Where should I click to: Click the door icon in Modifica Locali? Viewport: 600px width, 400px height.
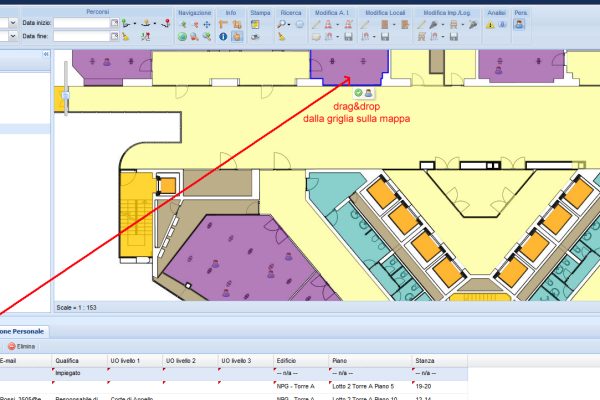[x=385, y=24]
